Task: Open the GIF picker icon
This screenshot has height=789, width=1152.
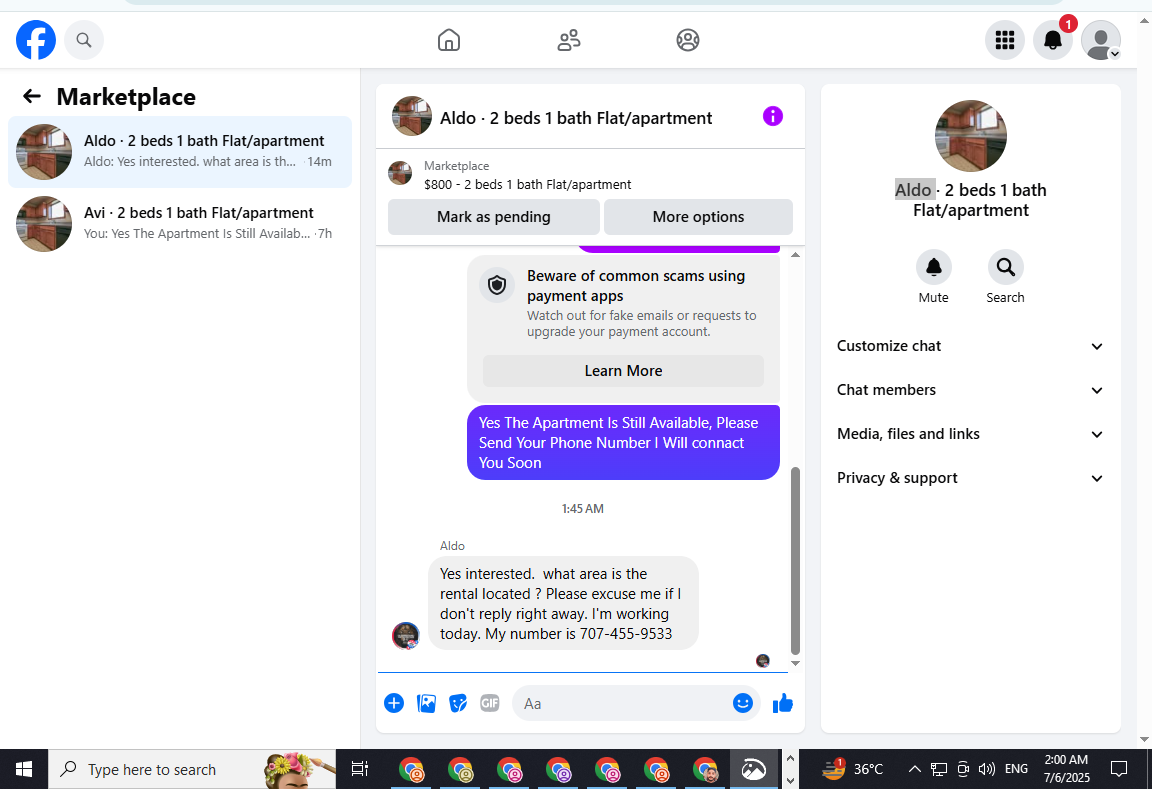Action: pyautogui.click(x=489, y=703)
